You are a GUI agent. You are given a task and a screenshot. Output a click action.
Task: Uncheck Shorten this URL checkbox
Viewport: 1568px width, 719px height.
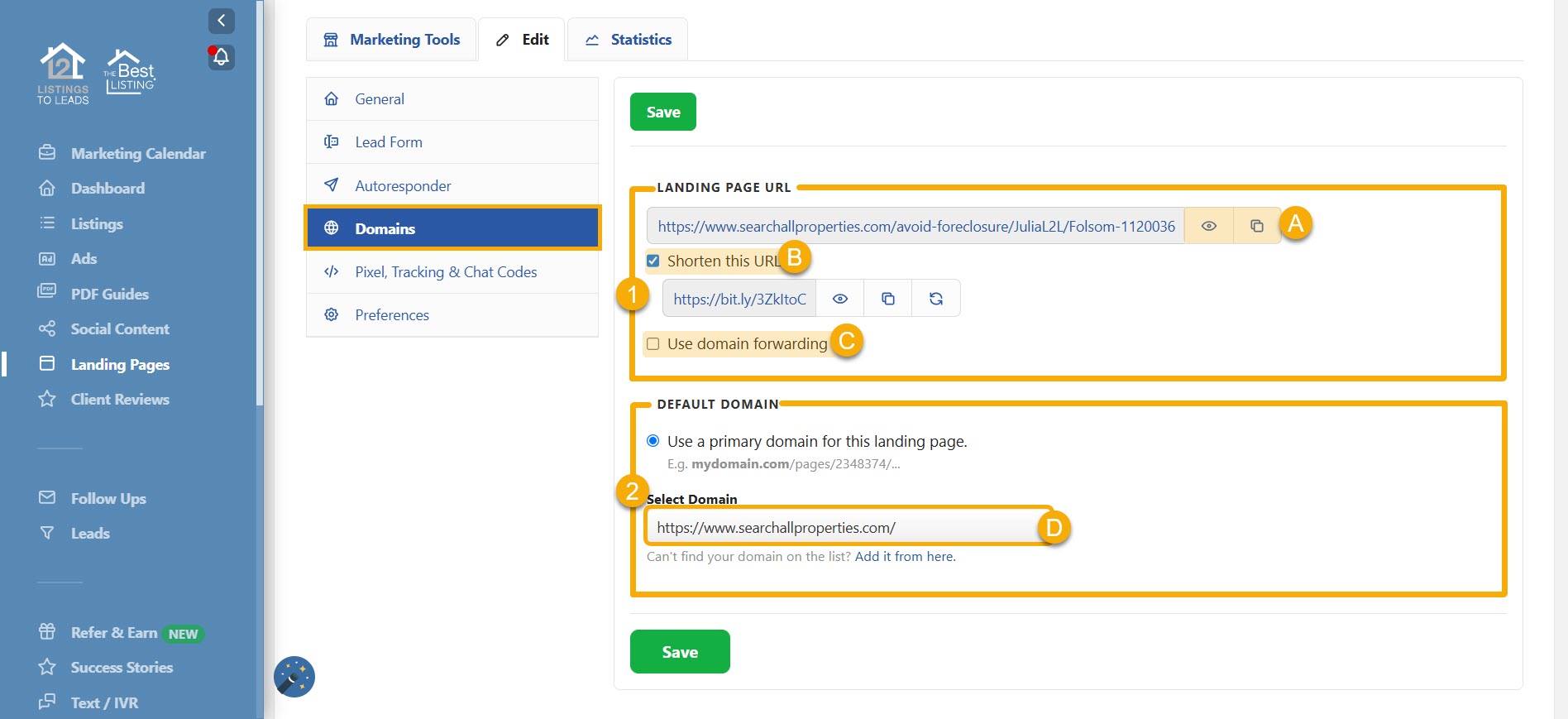point(653,261)
